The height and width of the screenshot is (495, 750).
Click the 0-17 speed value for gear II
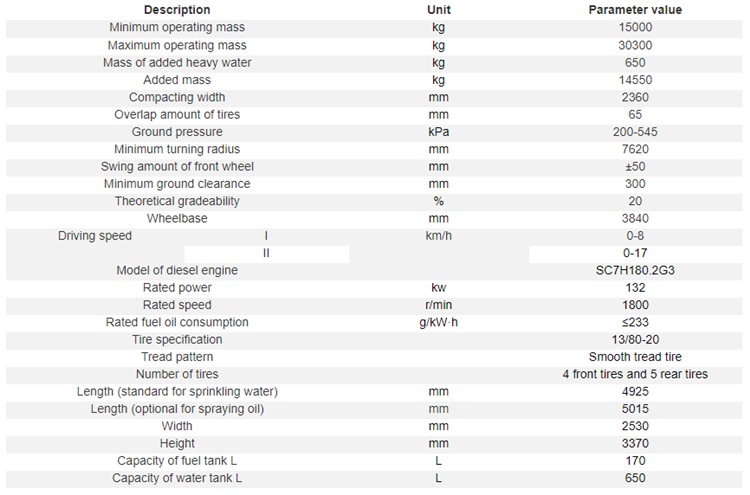coord(635,253)
